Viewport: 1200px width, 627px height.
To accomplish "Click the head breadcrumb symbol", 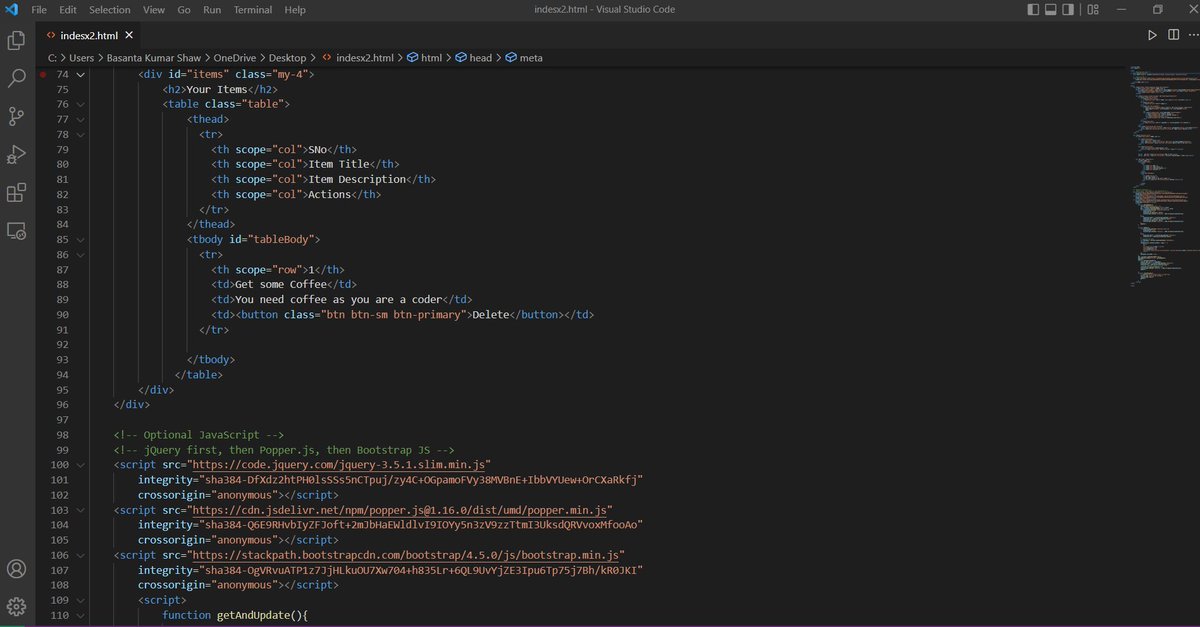I will coord(481,58).
